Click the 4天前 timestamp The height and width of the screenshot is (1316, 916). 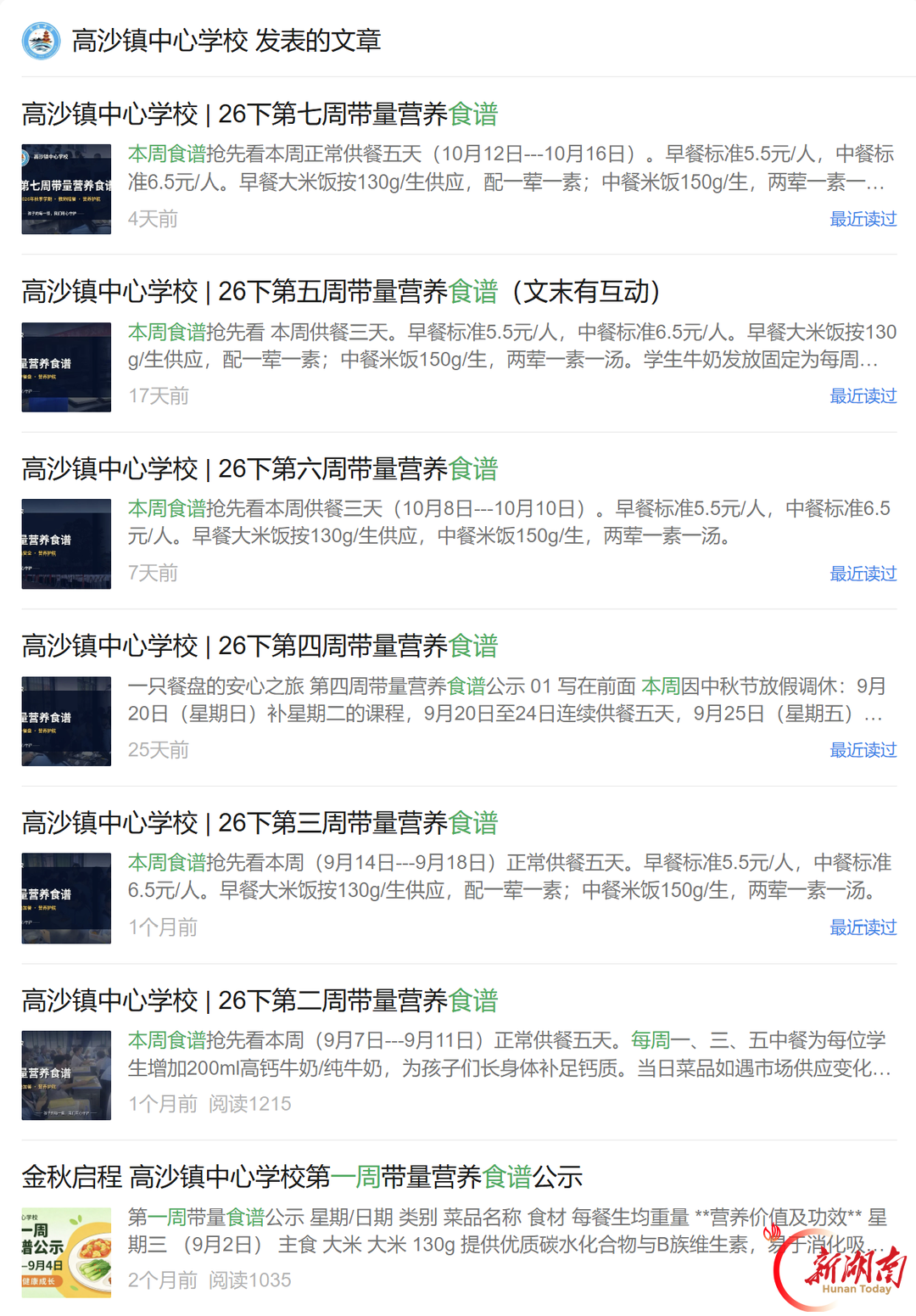pos(153,219)
